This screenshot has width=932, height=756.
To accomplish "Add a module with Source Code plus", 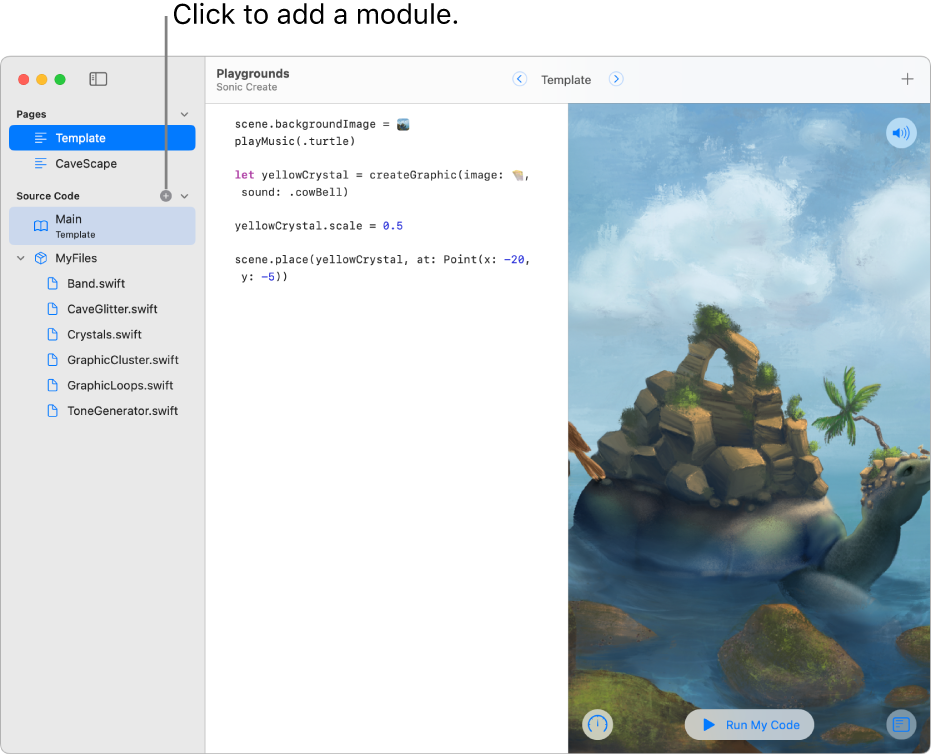I will [166, 196].
